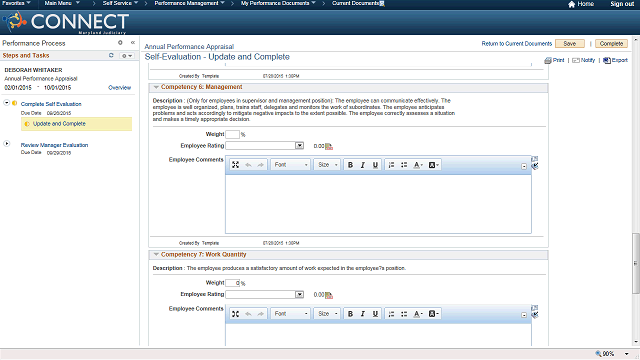Click the Complete button
Viewport: 640px width, 360px height.
click(611, 44)
